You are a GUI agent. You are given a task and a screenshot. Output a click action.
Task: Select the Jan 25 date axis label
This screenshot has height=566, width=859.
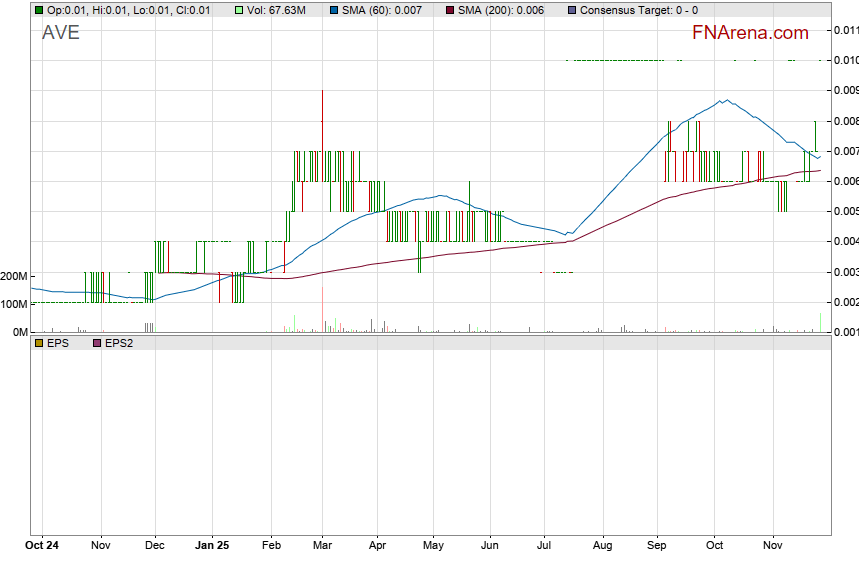[x=212, y=547]
